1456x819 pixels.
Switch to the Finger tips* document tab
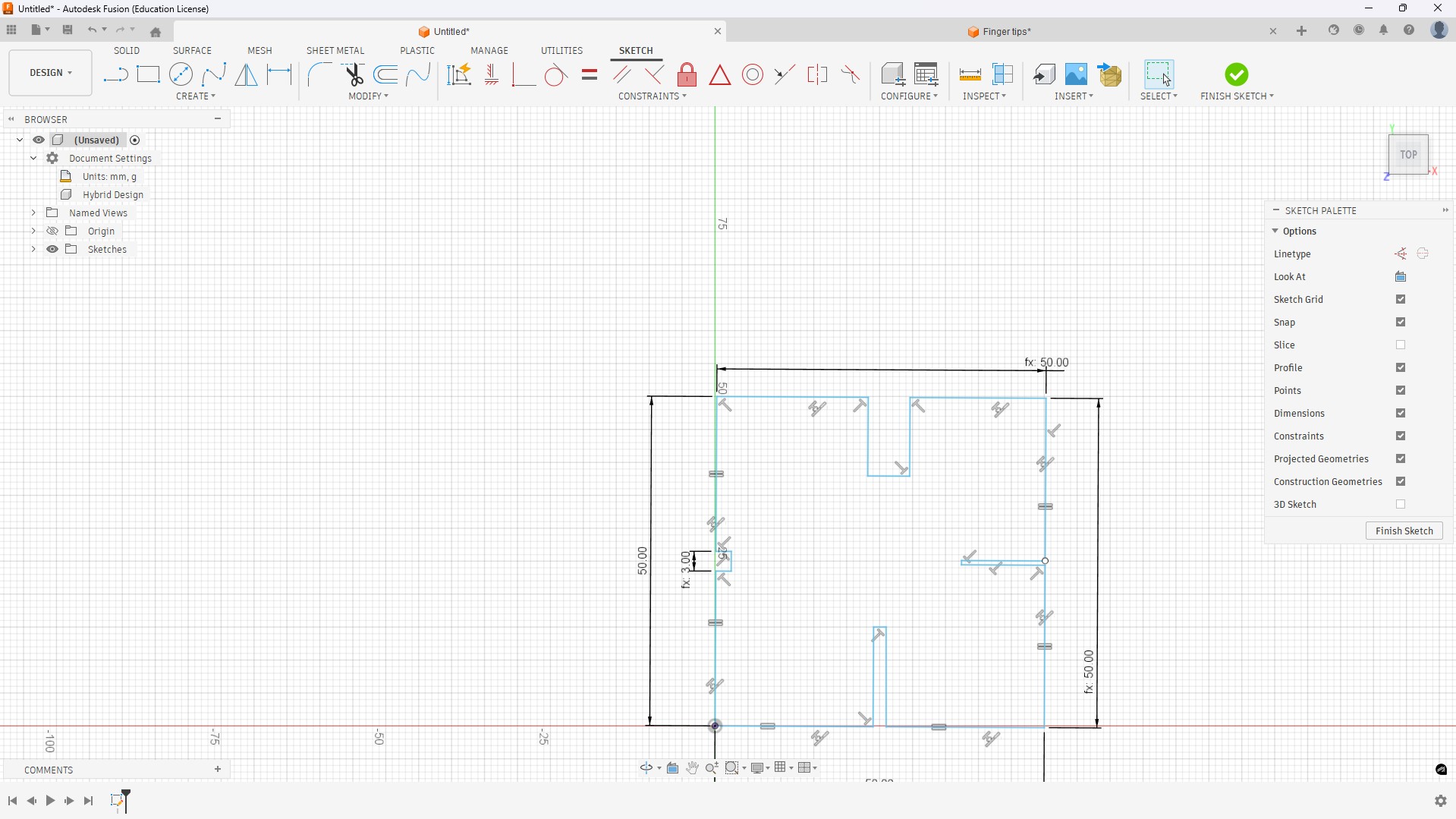click(x=999, y=32)
